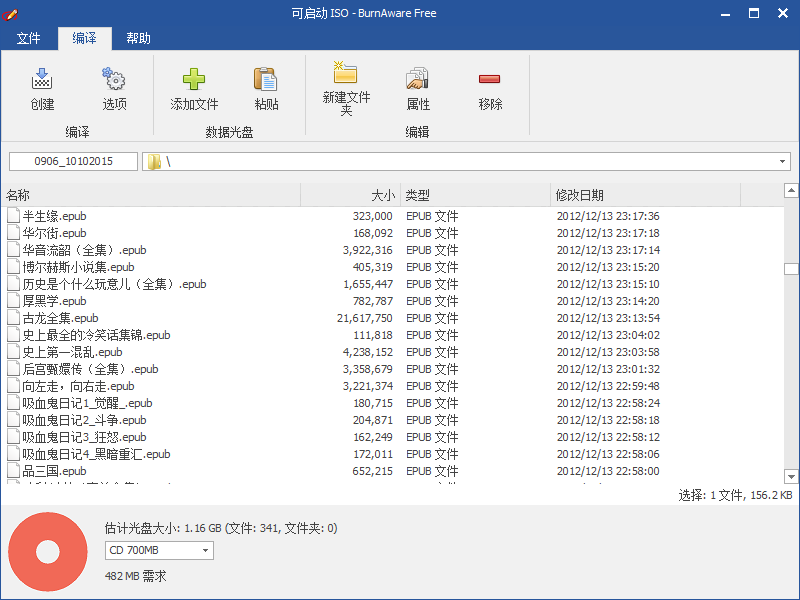
Task: Edit the disc label 0906_10102015 field
Action: [73, 162]
